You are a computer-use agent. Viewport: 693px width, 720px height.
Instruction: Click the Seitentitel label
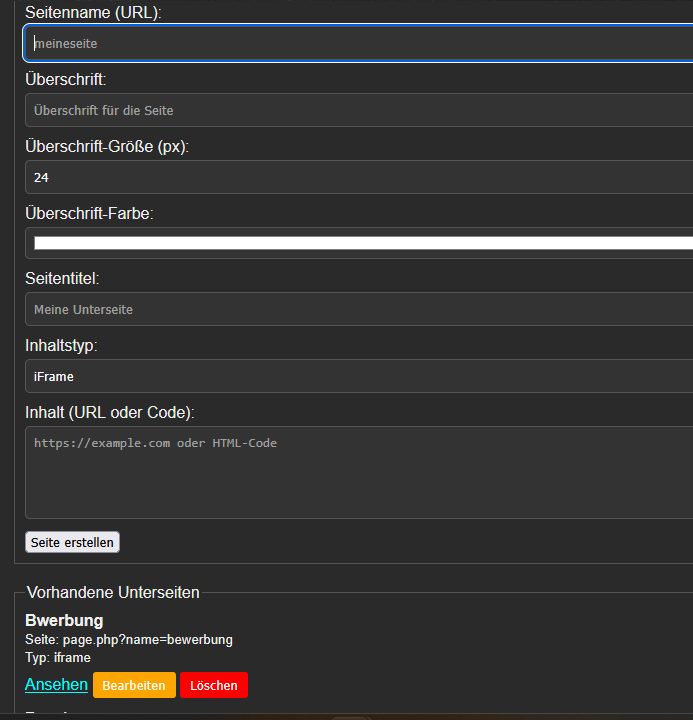(x=62, y=279)
